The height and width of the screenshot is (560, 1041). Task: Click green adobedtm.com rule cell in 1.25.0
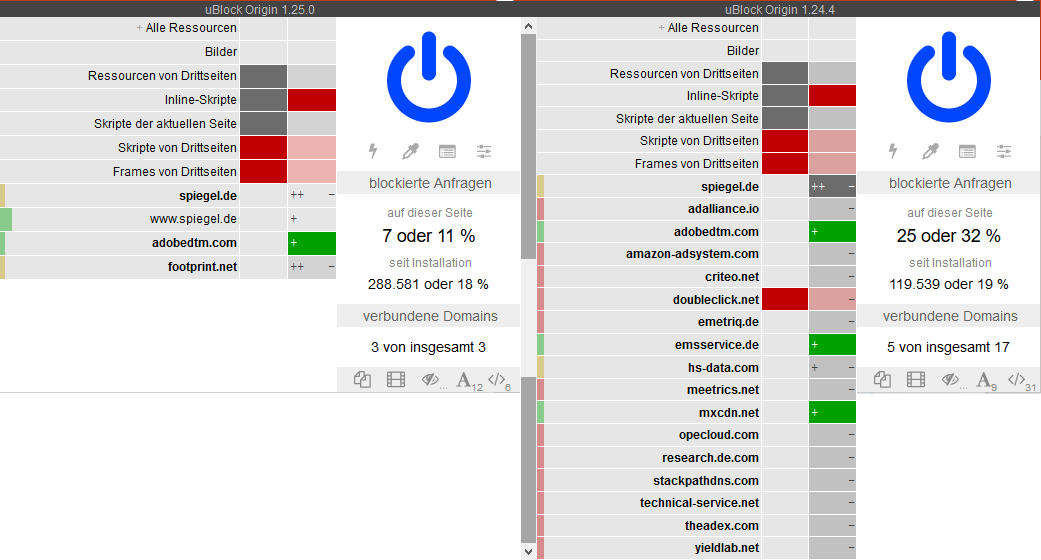coord(311,243)
